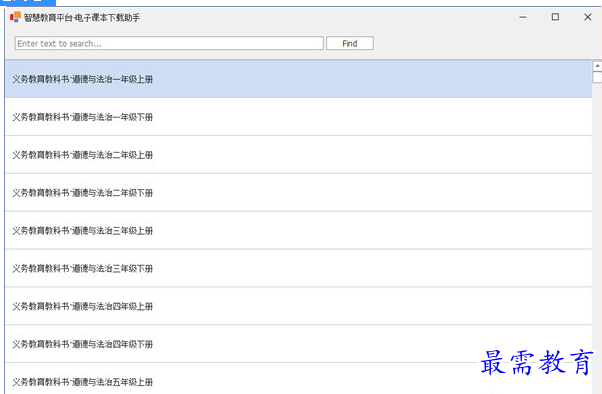Click the scrollbar up arrow
Image resolution: width=602 pixels, height=394 pixels.
[x=597, y=66]
